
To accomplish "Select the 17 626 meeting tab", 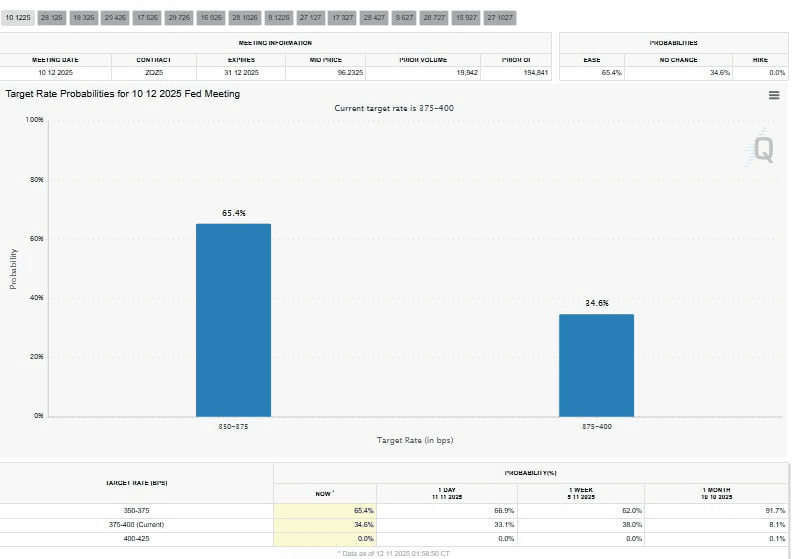I will (147, 18).
